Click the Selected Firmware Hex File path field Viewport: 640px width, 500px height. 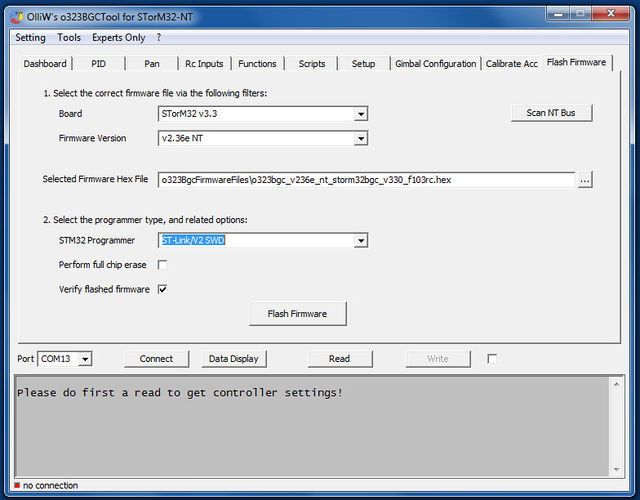[366, 180]
